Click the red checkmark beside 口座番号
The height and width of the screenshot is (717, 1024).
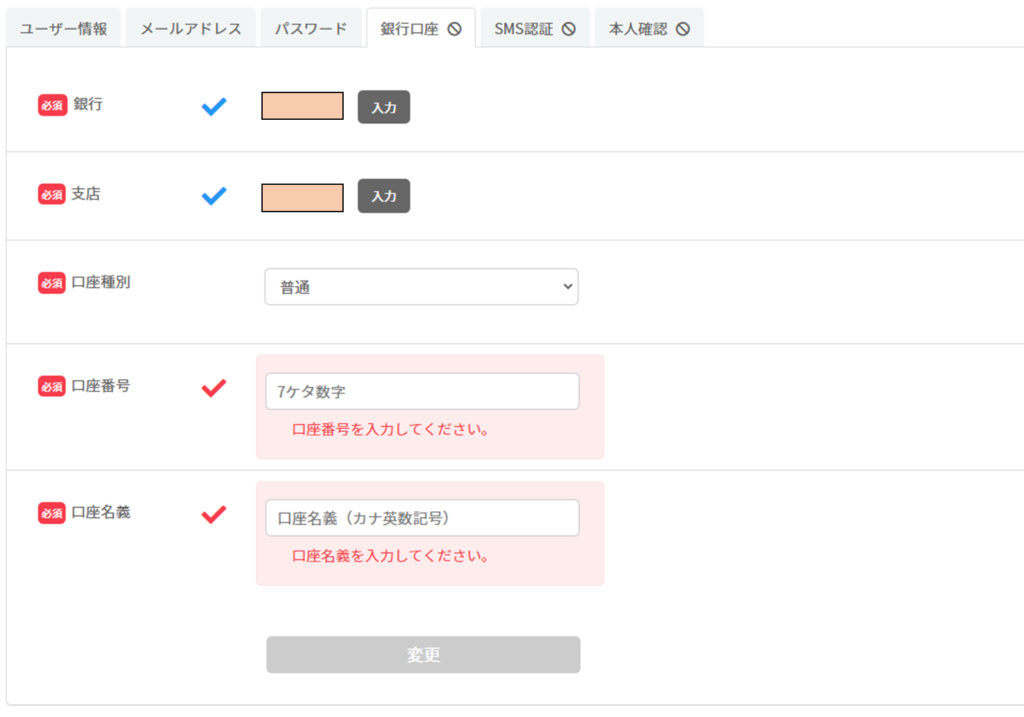pyautogui.click(x=214, y=388)
